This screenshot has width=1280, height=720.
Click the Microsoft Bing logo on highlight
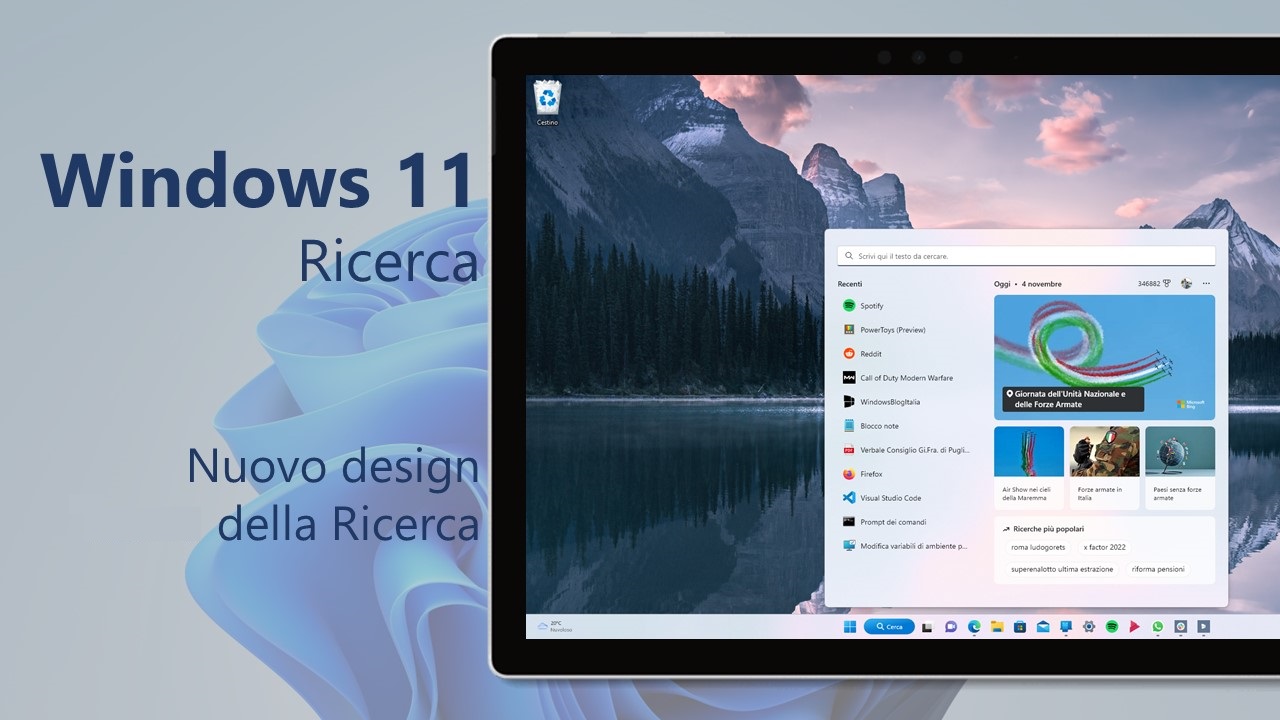pyautogui.click(x=1189, y=404)
